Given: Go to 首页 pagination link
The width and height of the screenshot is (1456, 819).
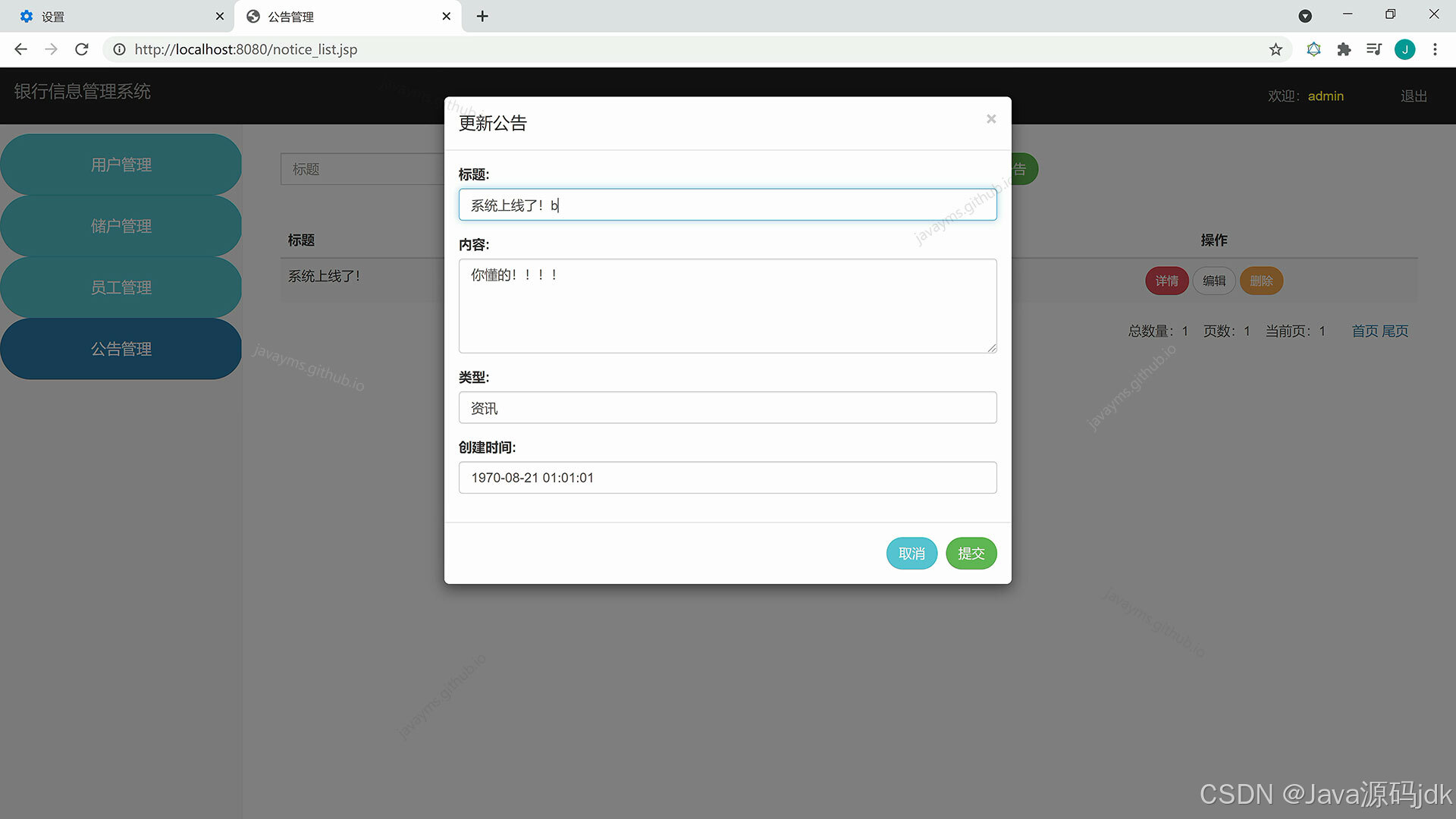Looking at the screenshot, I should pos(1365,331).
